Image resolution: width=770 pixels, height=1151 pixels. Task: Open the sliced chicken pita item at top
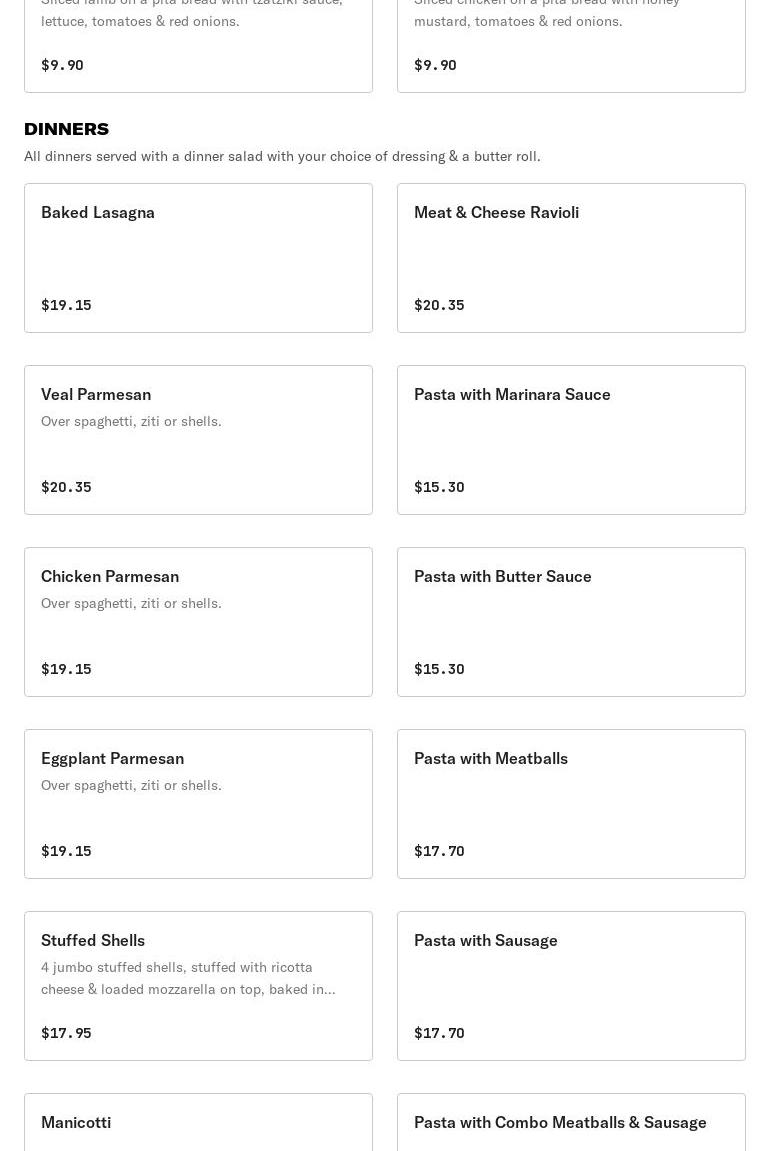coord(571,40)
